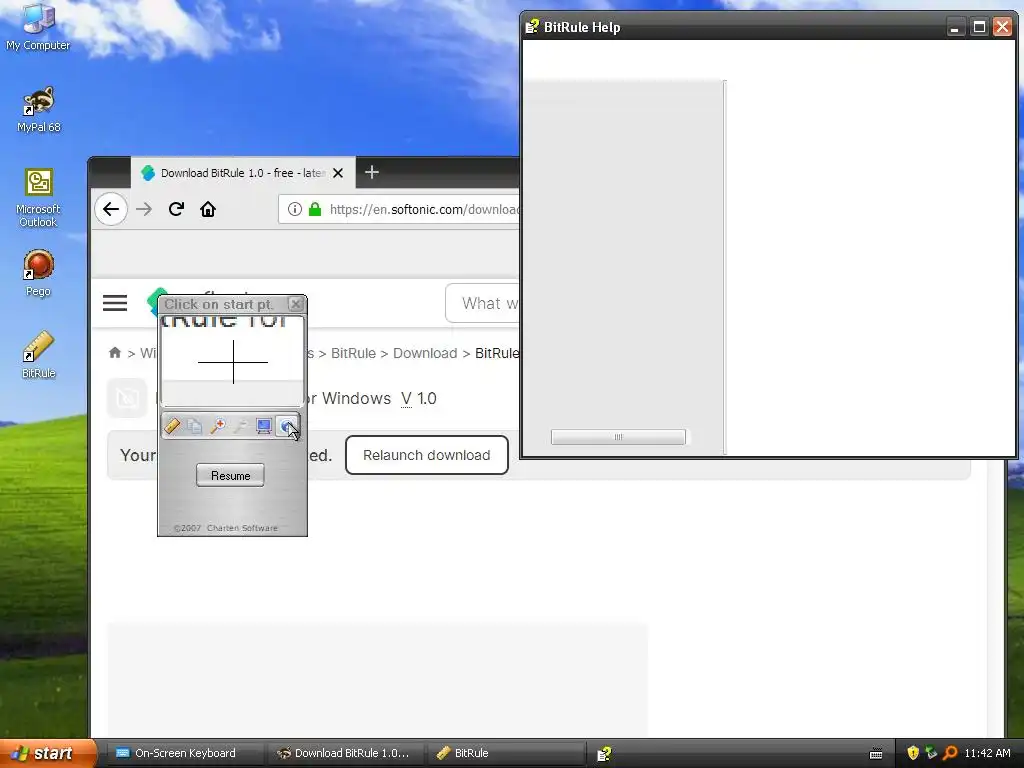Click the help globe icon in BitRule
This screenshot has width=1024, height=768.
pyautogui.click(x=286, y=426)
